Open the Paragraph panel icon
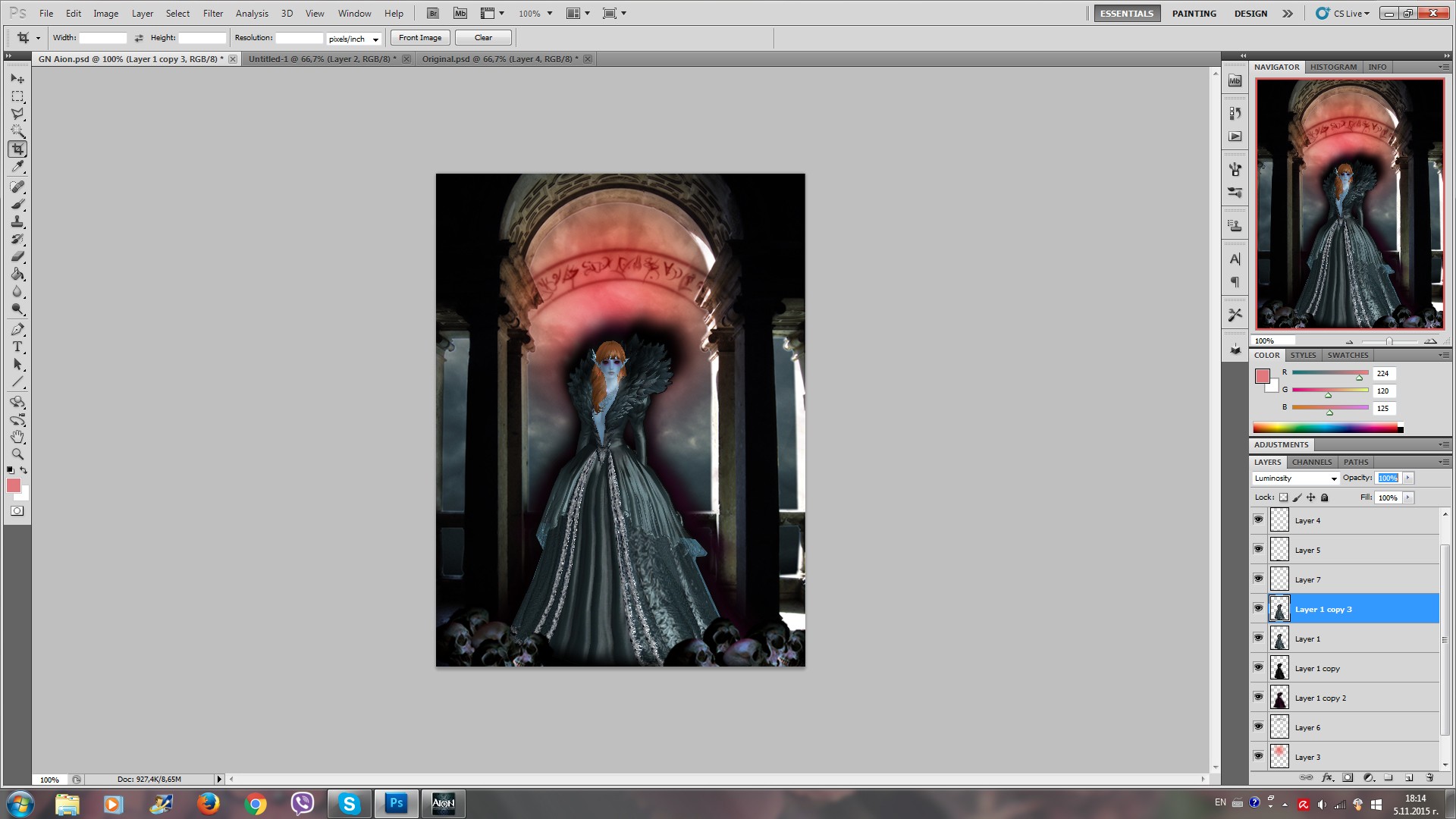Image resolution: width=1456 pixels, height=819 pixels. [1235, 282]
